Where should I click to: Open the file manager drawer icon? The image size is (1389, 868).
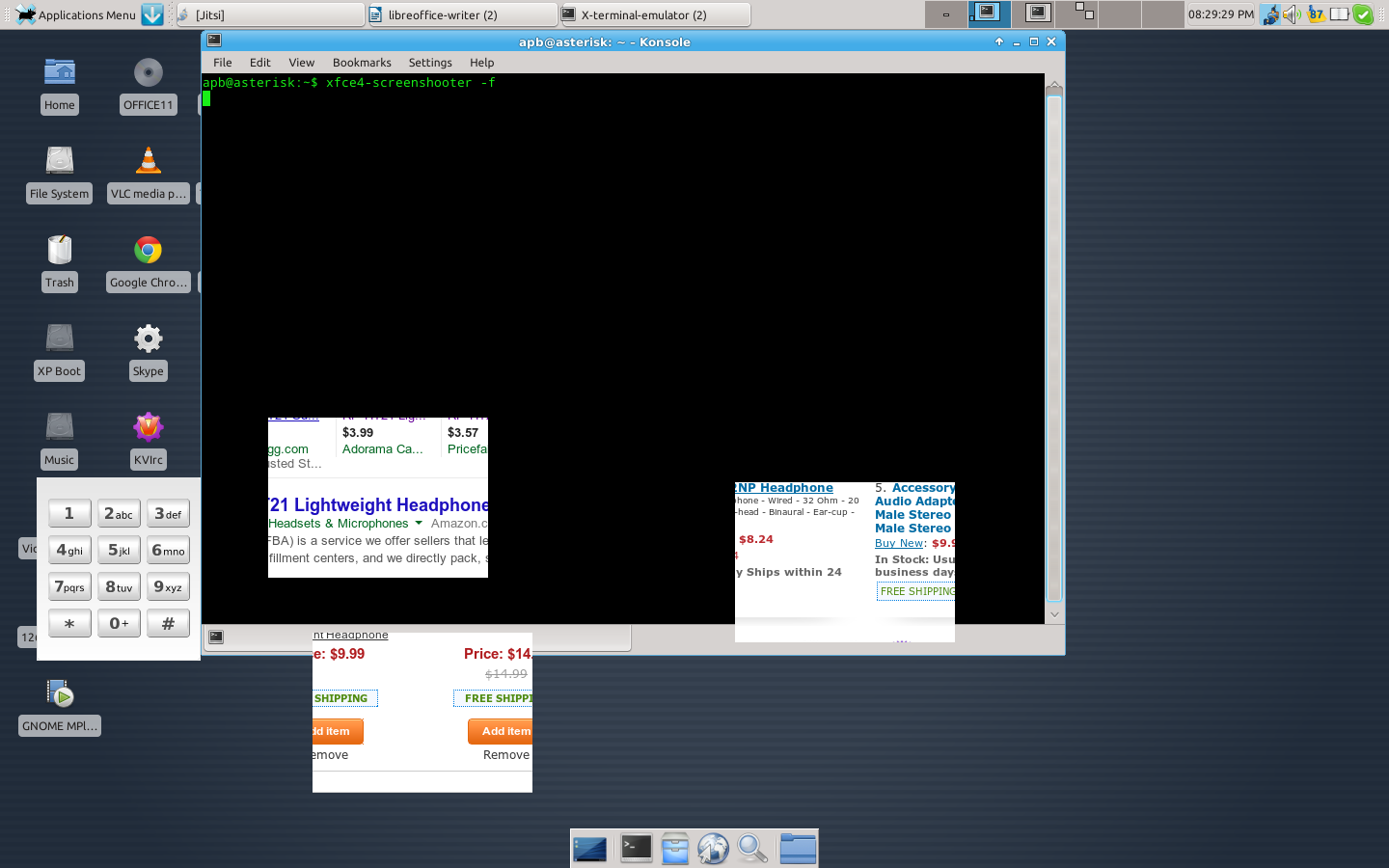pos(674,849)
